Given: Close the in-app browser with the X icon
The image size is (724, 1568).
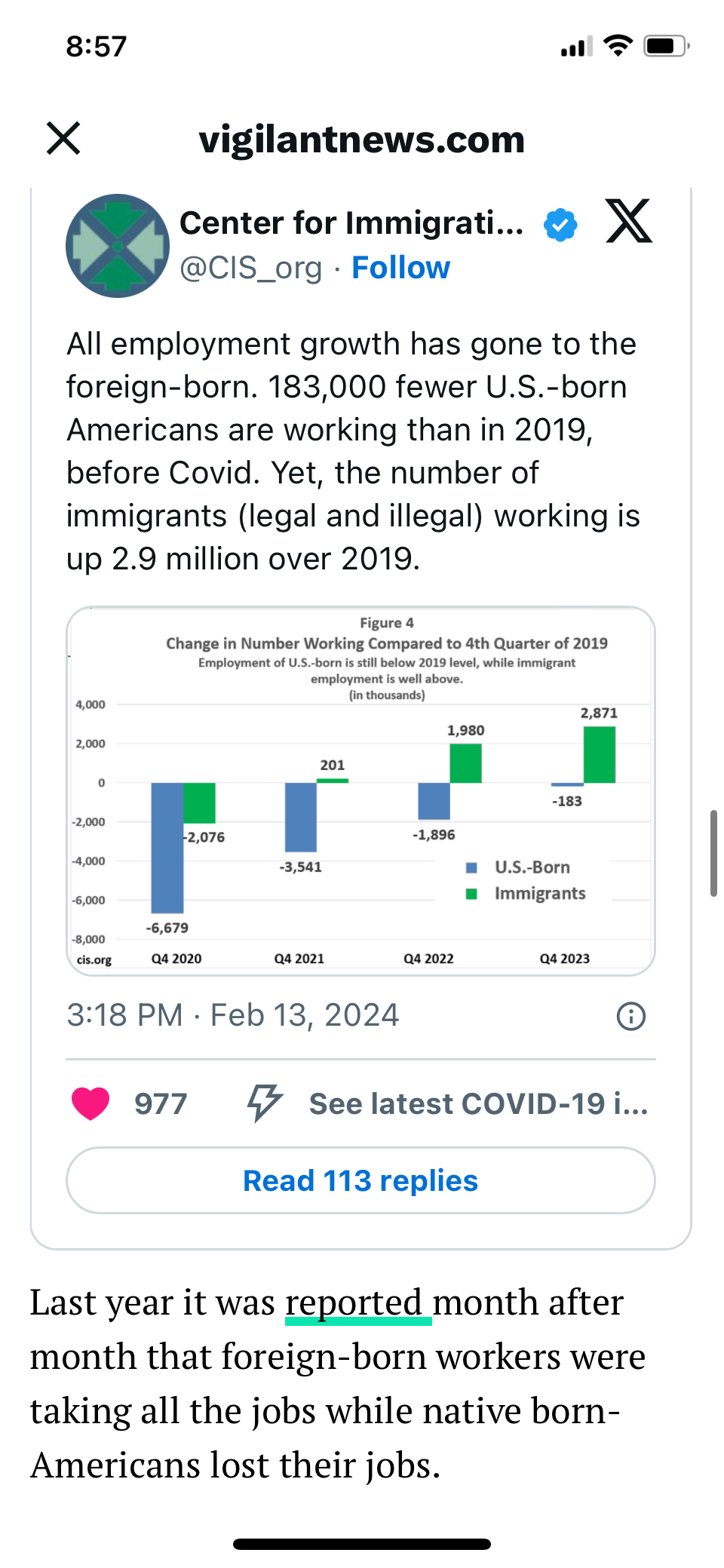Looking at the screenshot, I should (63, 139).
